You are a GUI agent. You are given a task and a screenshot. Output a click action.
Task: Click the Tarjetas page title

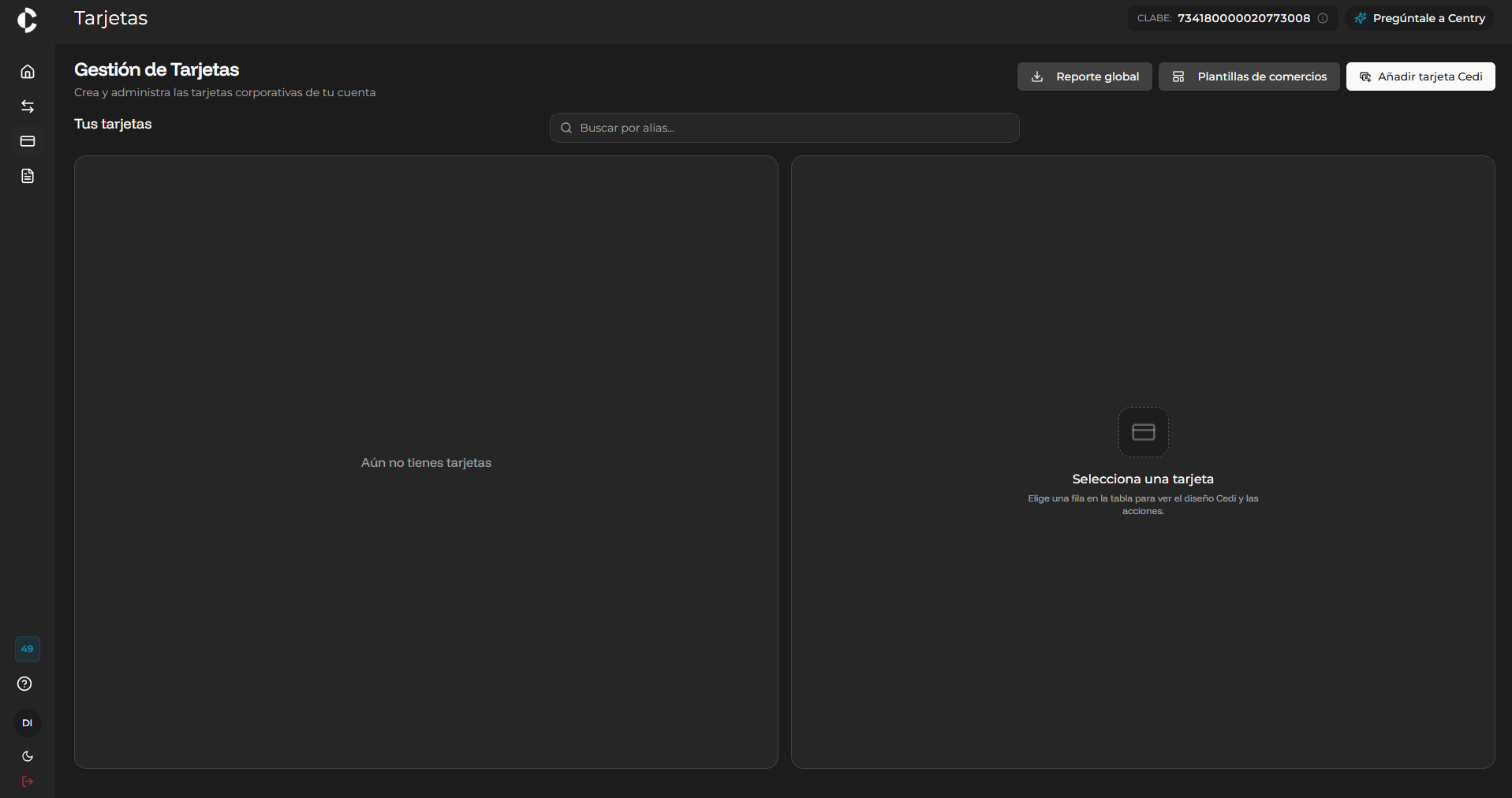pyautogui.click(x=111, y=18)
